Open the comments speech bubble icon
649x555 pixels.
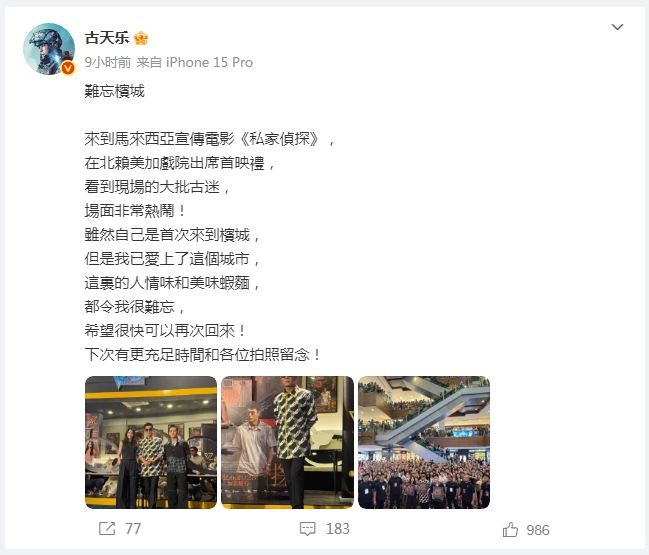pyautogui.click(x=308, y=529)
